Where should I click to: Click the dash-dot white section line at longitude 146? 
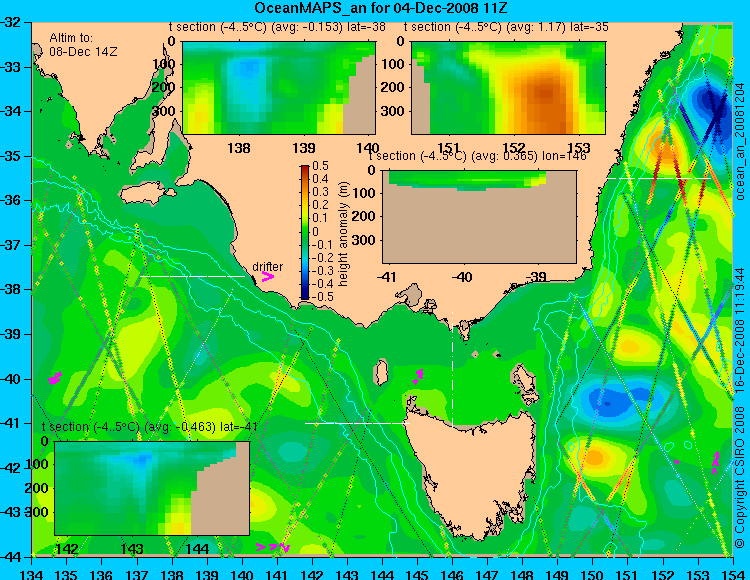(452, 369)
